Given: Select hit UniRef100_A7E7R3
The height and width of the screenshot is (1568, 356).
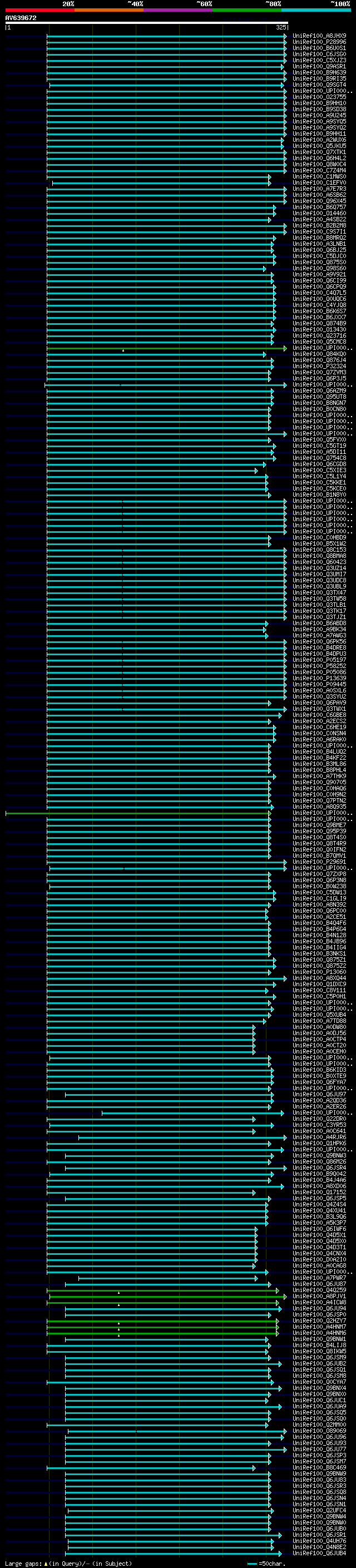Looking at the screenshot, I should click(319, 189).
